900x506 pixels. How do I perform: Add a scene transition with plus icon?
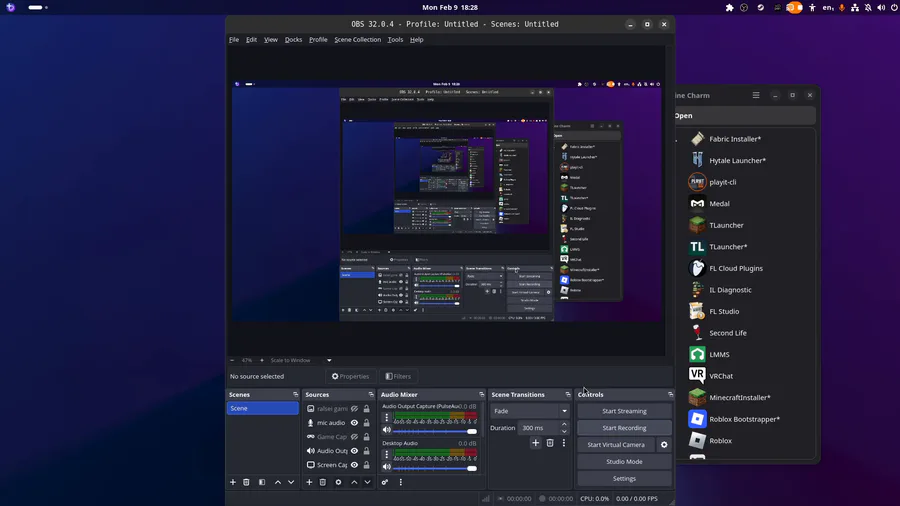[536, 443]
